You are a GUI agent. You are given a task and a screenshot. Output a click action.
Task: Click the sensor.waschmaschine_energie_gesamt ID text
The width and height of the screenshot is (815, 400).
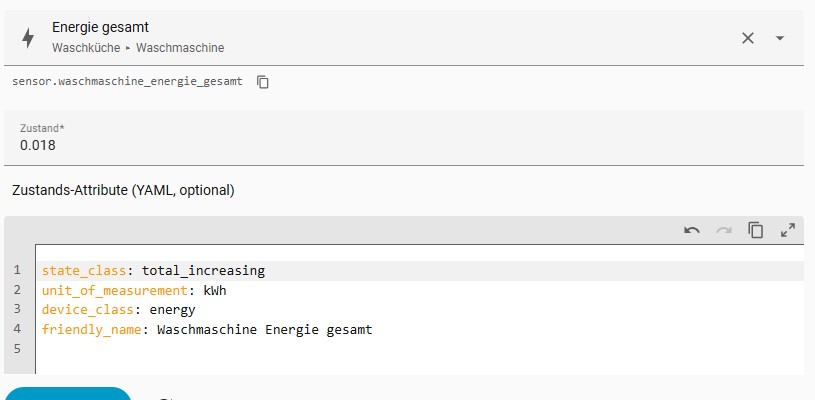coord(127,82)
